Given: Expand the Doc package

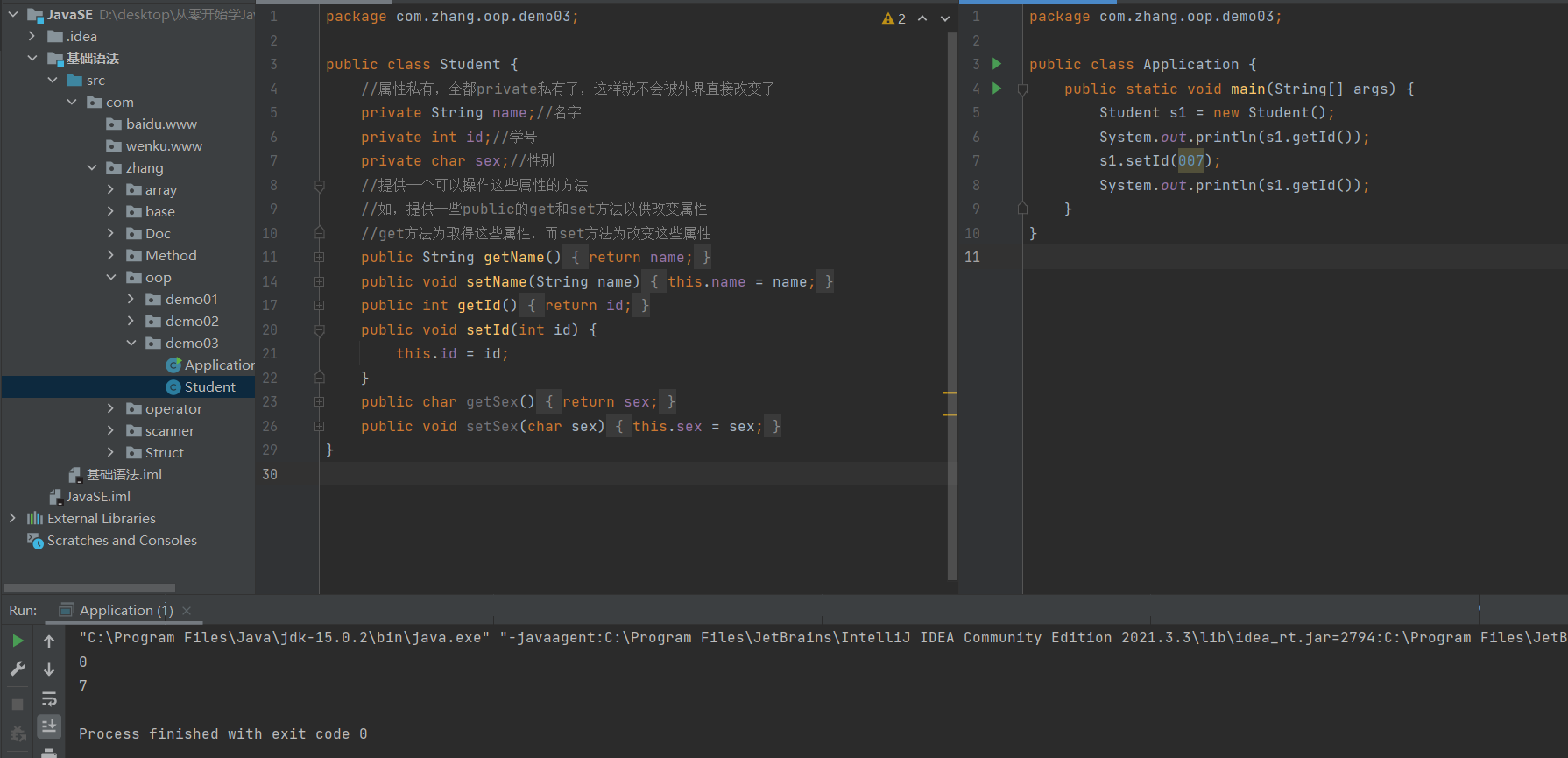Looking at the screenshot, I should tap(111, 233).
